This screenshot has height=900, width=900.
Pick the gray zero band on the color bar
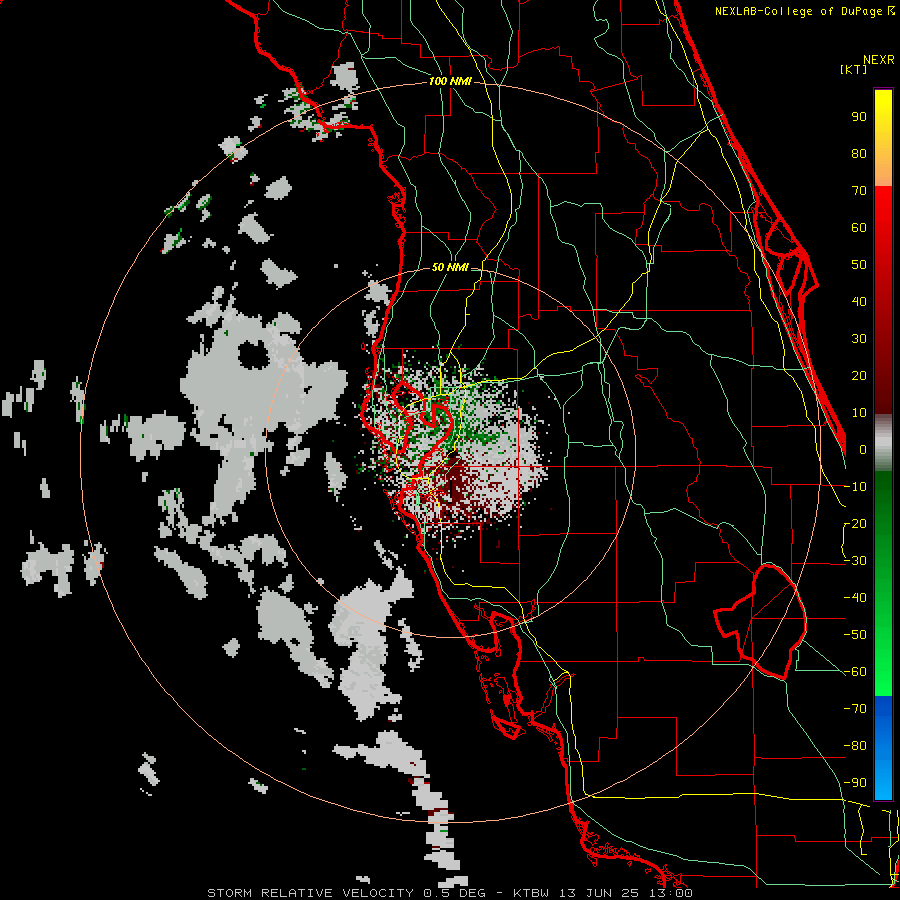883,443
